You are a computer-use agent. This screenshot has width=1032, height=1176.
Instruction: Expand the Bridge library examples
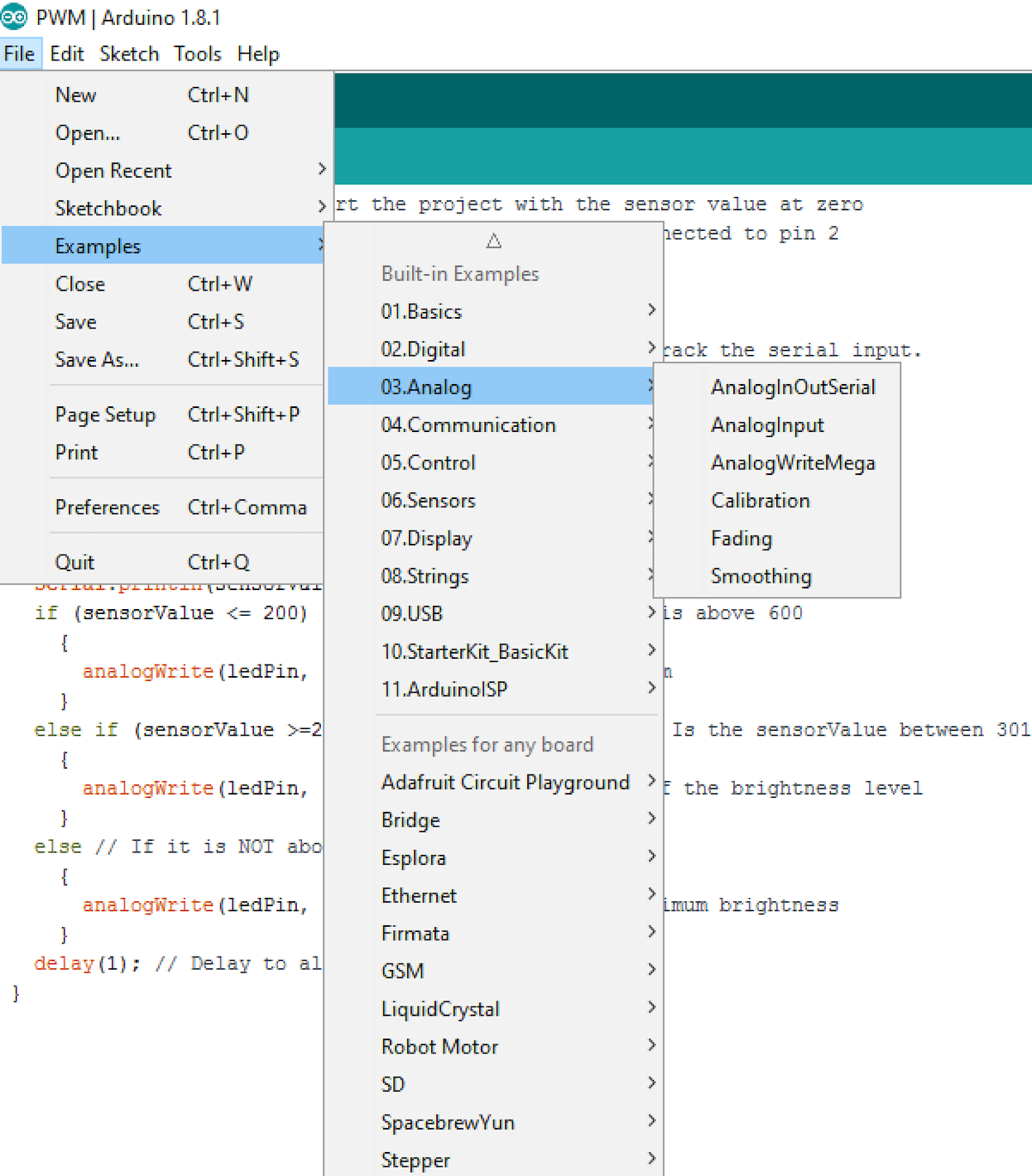pos(494,820)
